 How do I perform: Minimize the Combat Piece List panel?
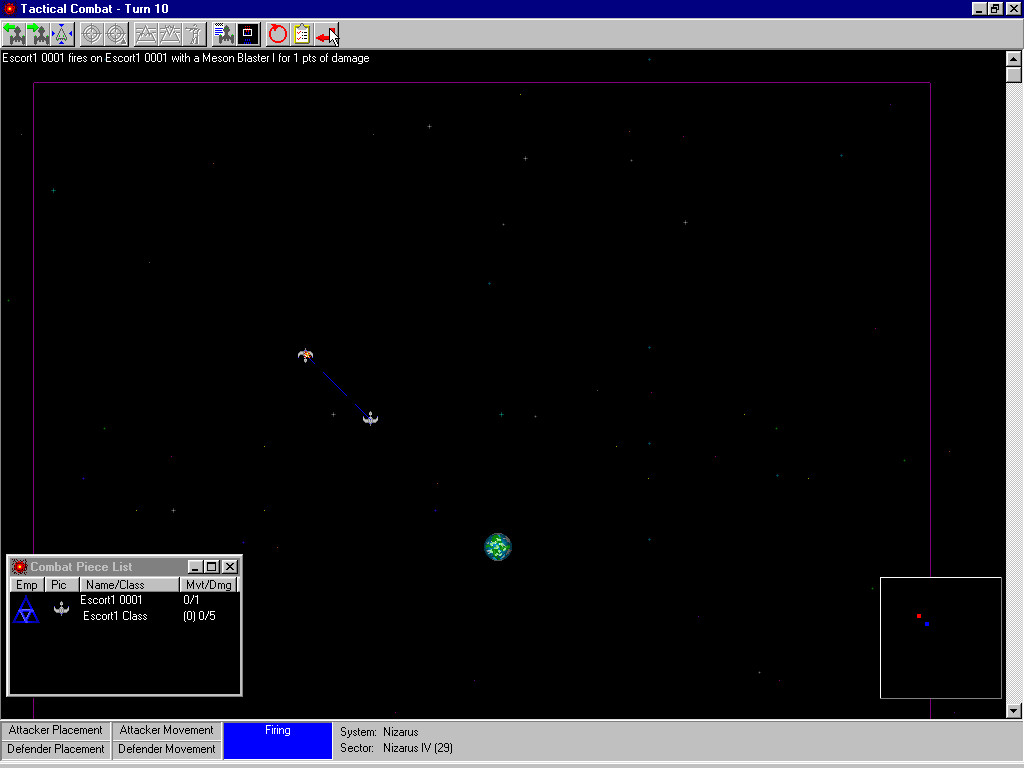click(195, 567)
